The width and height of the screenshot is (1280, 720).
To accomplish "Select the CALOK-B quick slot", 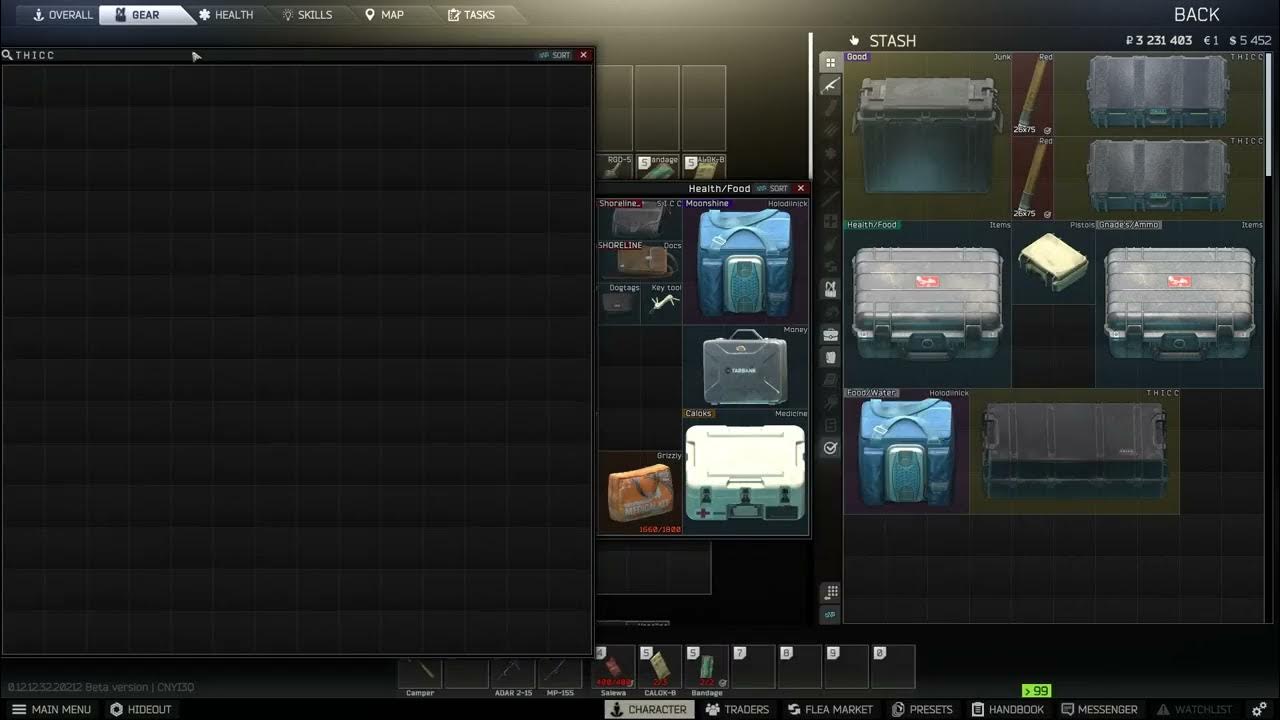I will [660, 668].
